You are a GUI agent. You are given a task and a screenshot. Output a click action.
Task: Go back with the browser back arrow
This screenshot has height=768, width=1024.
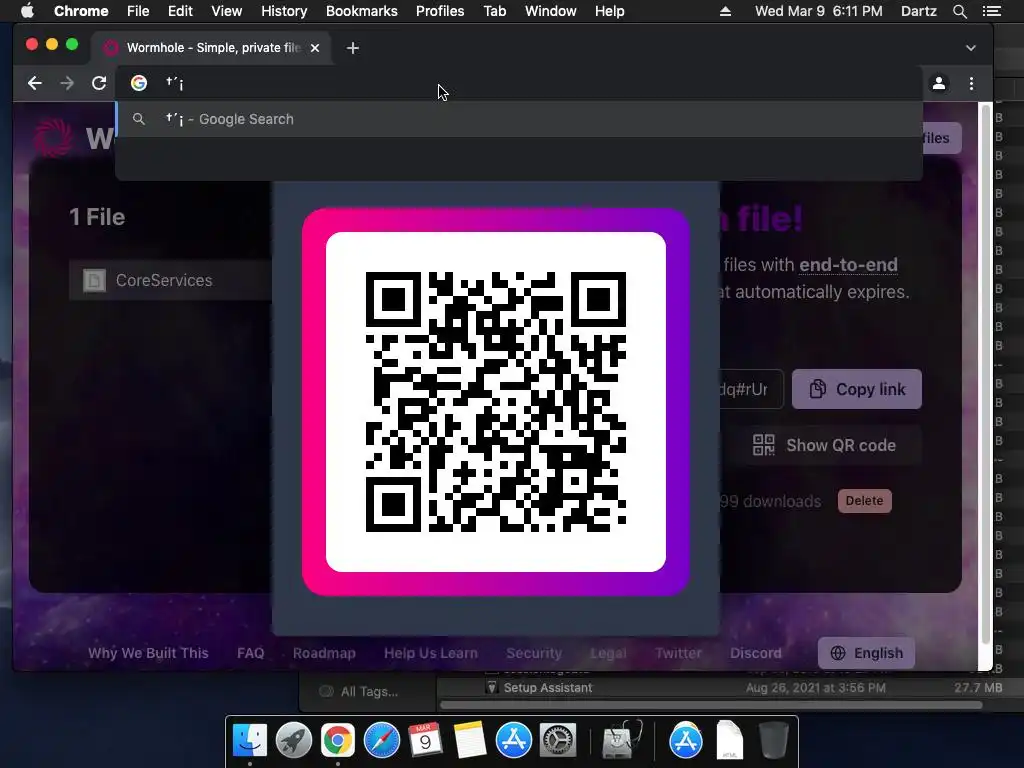(x=35, y=83)
